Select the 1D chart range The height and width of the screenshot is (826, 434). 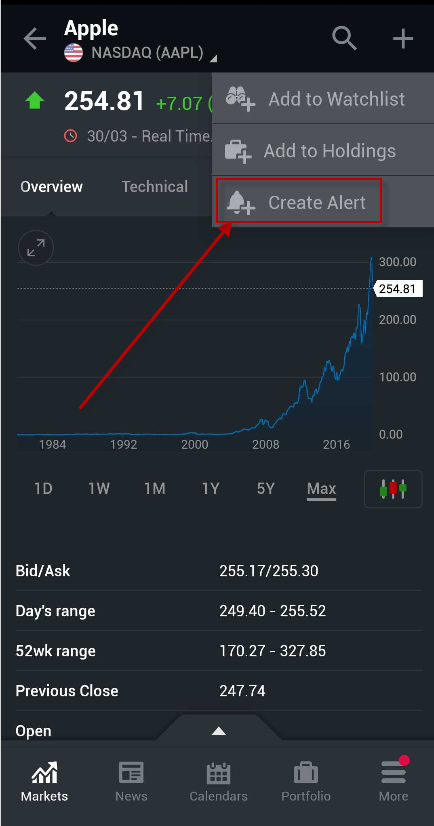pos(43,489)
